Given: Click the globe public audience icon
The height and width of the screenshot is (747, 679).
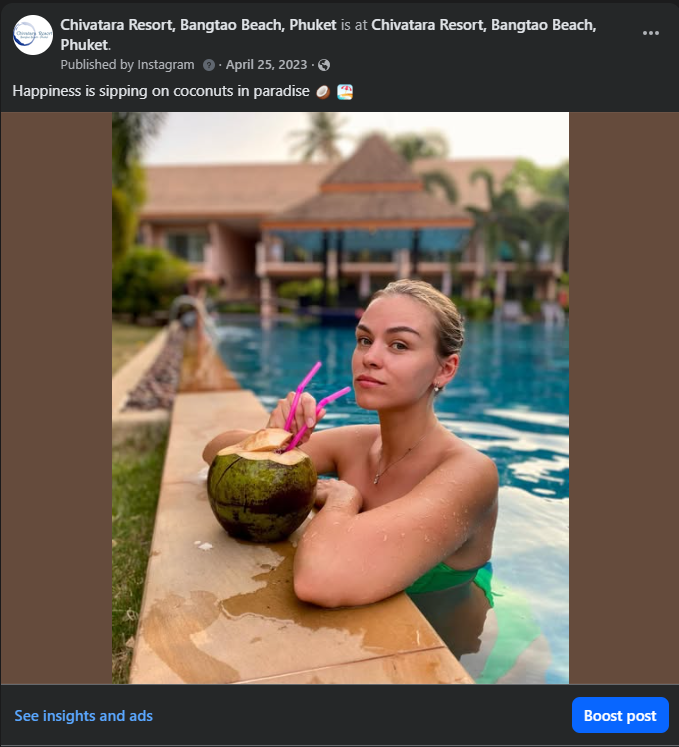Looking at the screenshot, I should [323, 65].
